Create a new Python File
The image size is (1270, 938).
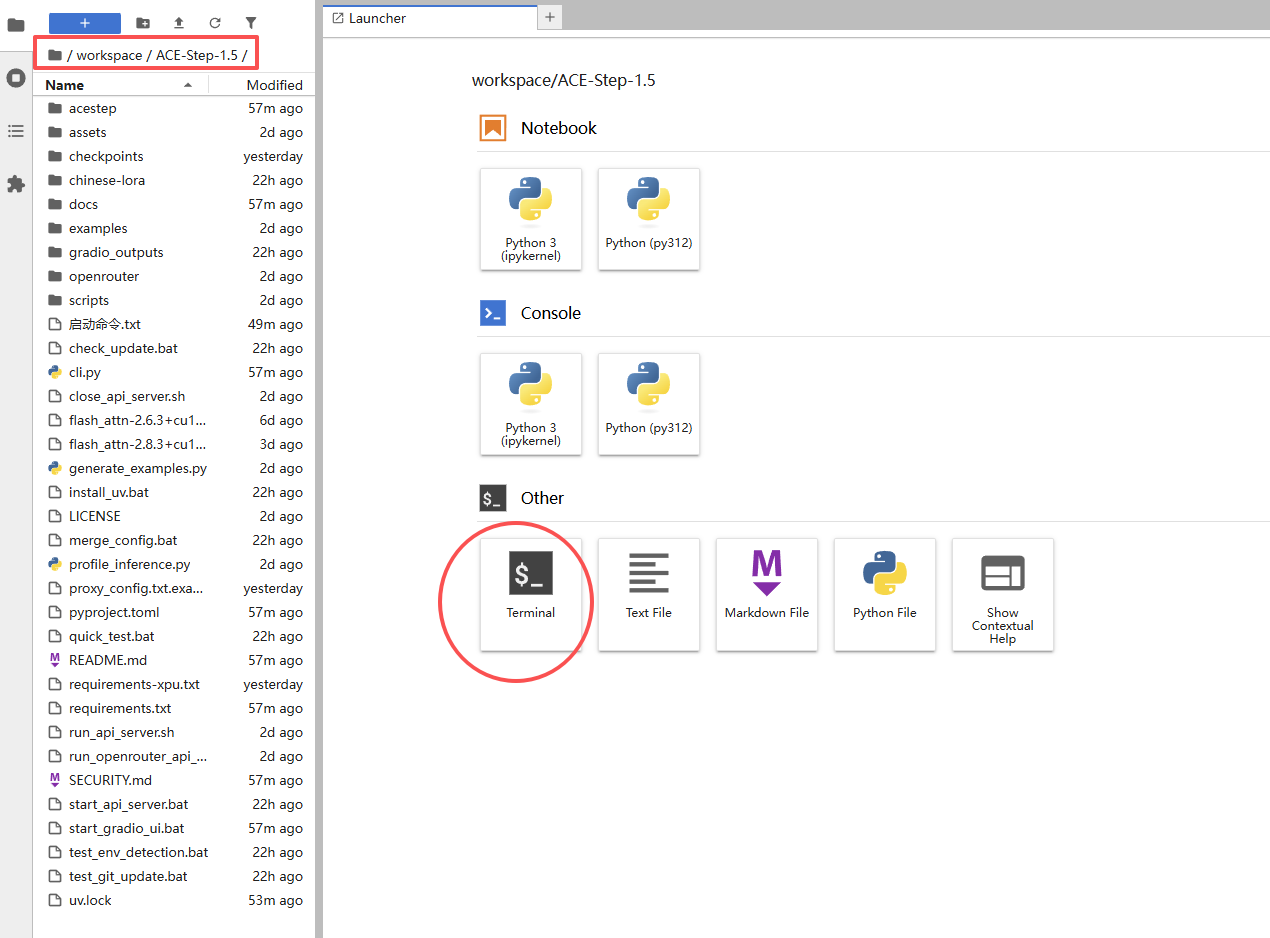point(884,594)
